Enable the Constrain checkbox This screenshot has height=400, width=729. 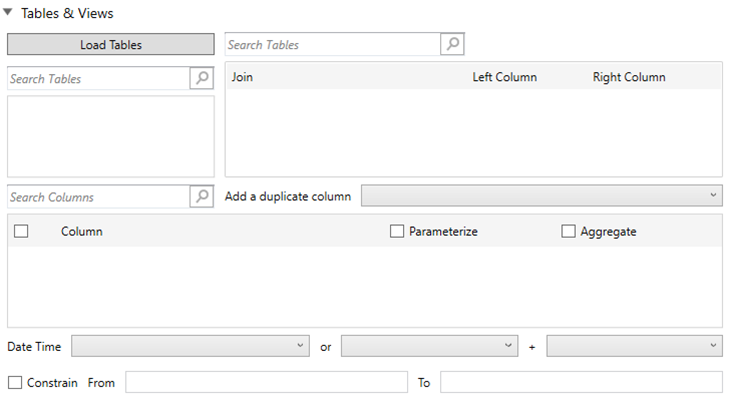[15, 382]
